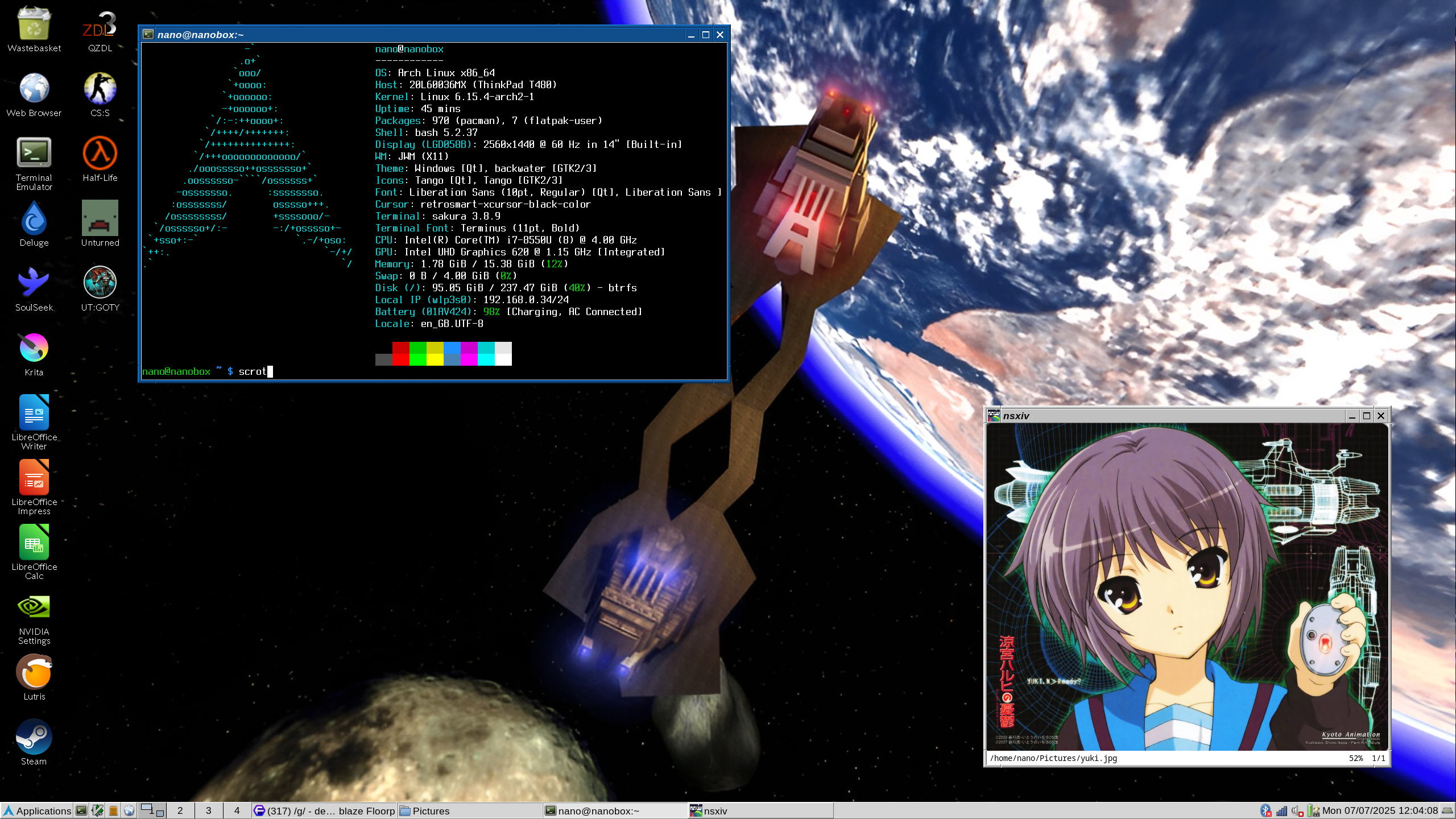Click the nsxiv window menu icon in the title bar
The width and height of the screenshot is (1456, 819).
[x=994, y=416]
